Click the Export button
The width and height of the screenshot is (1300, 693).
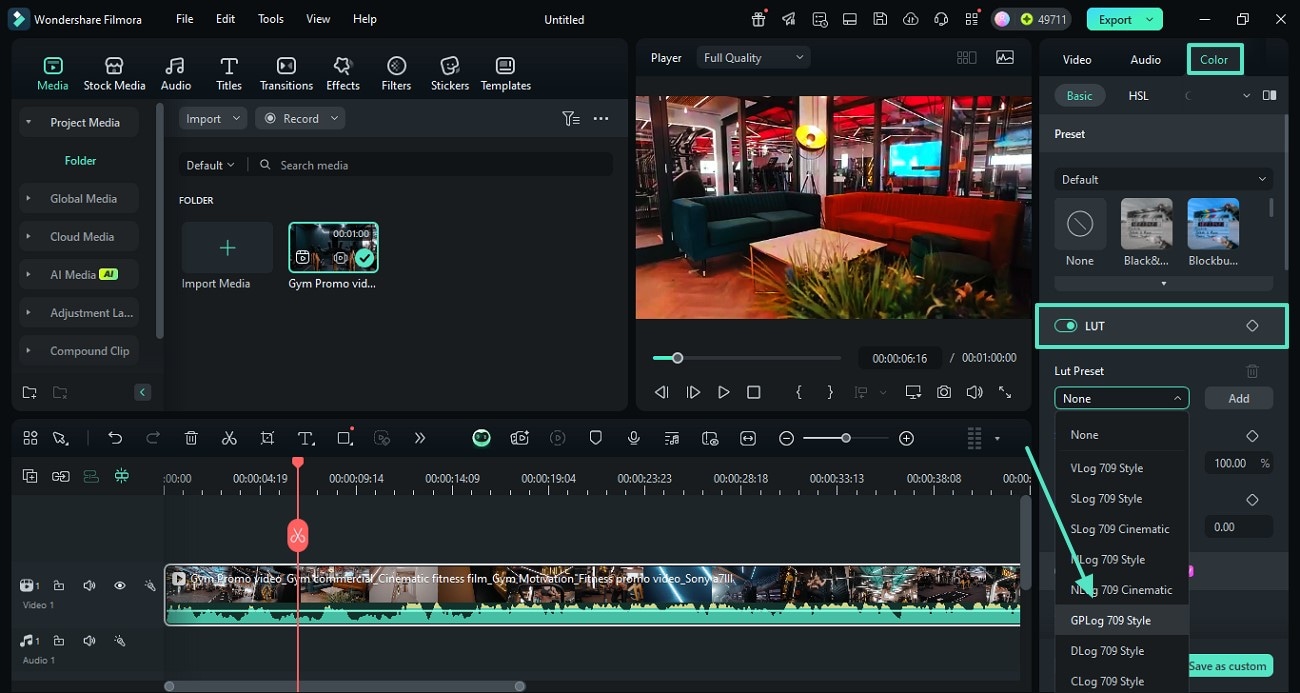1124,19
